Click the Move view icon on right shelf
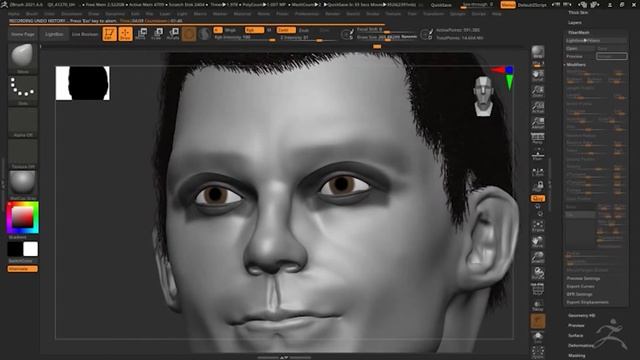This screenshot has height=360, width=640. tap(538, 241)
